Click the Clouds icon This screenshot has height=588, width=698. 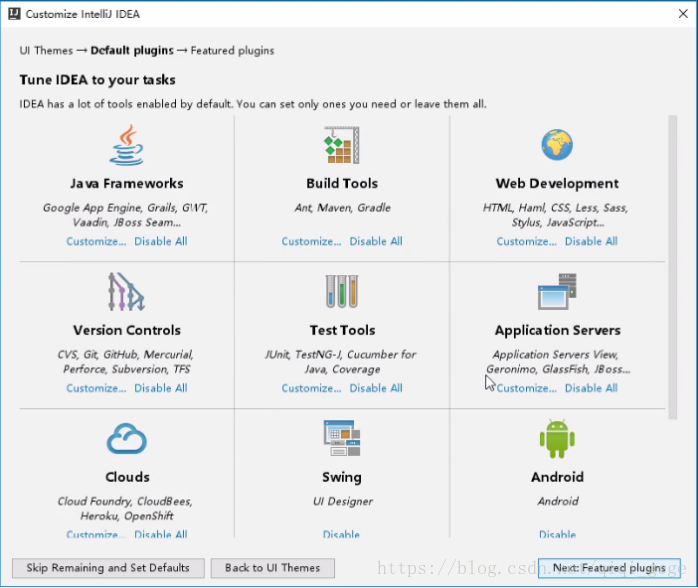[x=127, y=439]
